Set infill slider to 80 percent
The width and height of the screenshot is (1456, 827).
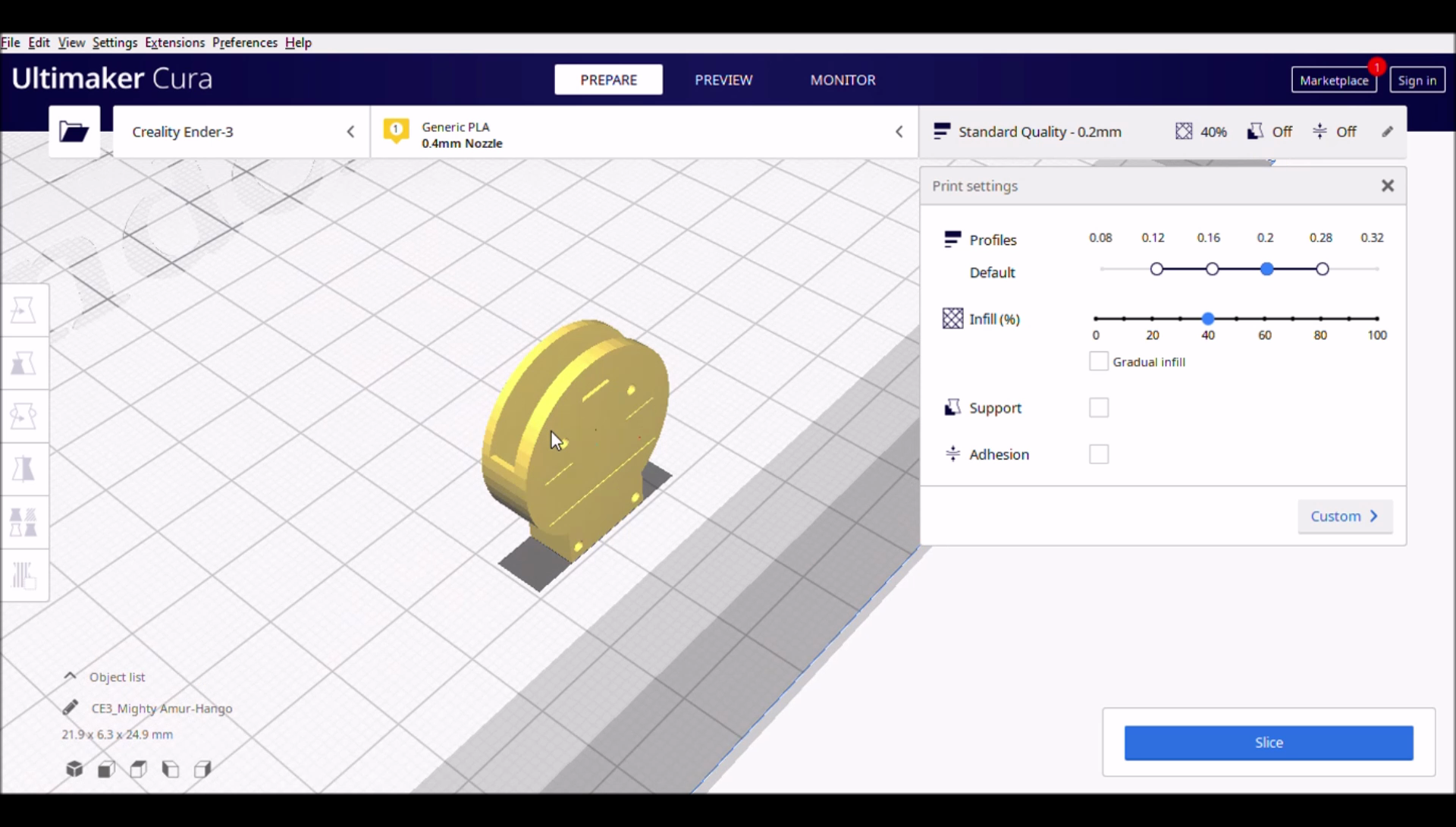tap(1321, 319)
